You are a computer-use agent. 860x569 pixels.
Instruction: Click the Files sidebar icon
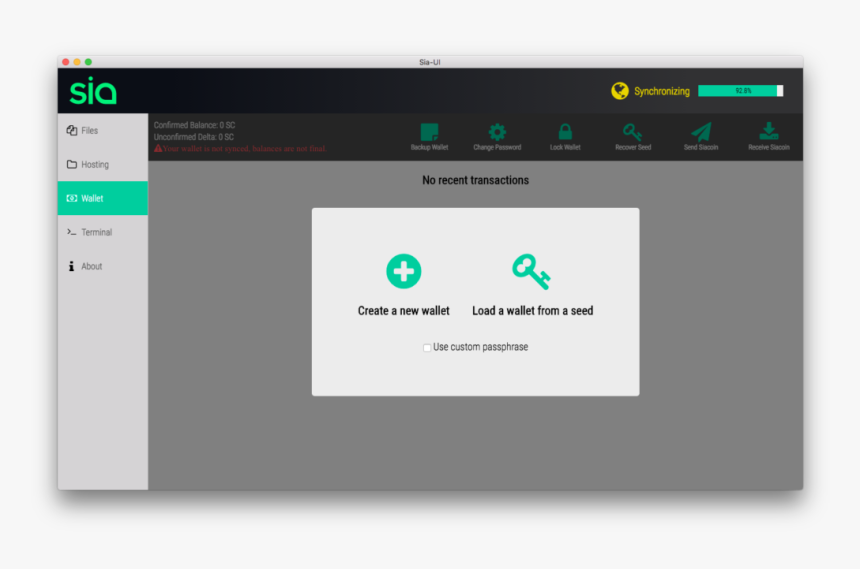72,131
